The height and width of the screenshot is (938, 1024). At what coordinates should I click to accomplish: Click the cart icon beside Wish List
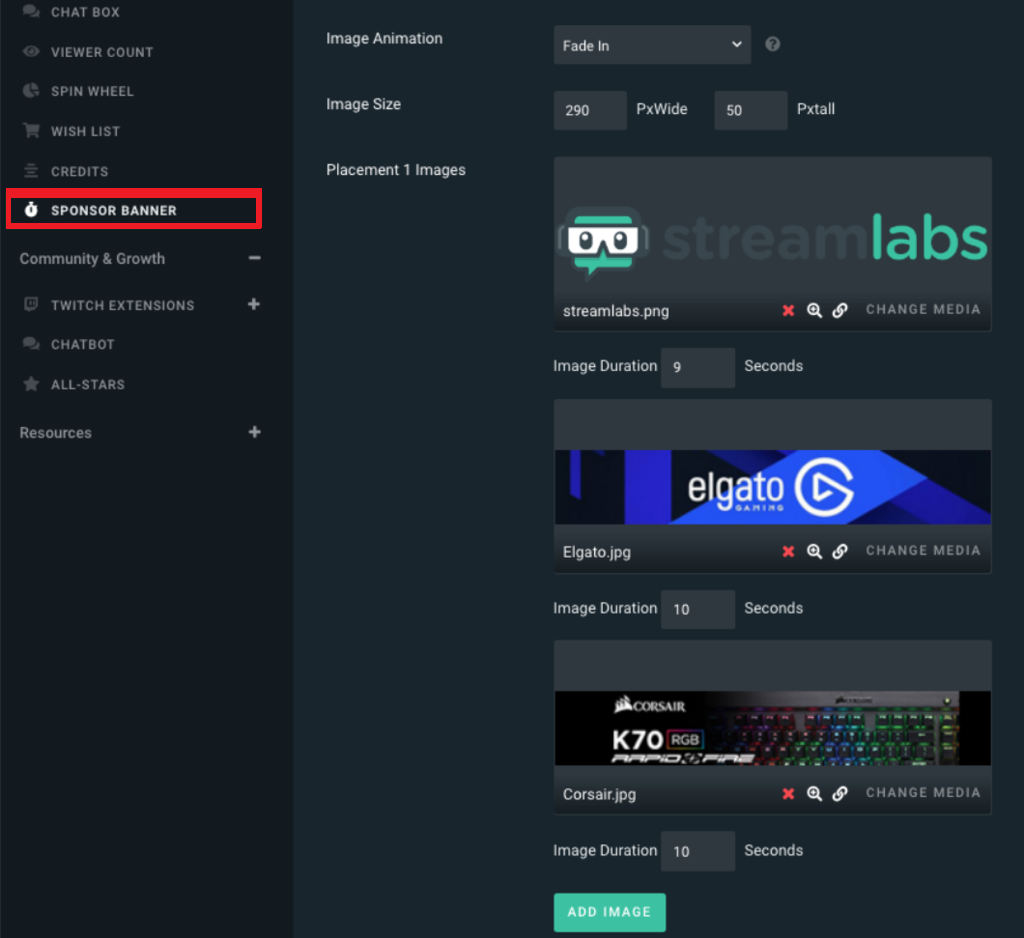31,130
